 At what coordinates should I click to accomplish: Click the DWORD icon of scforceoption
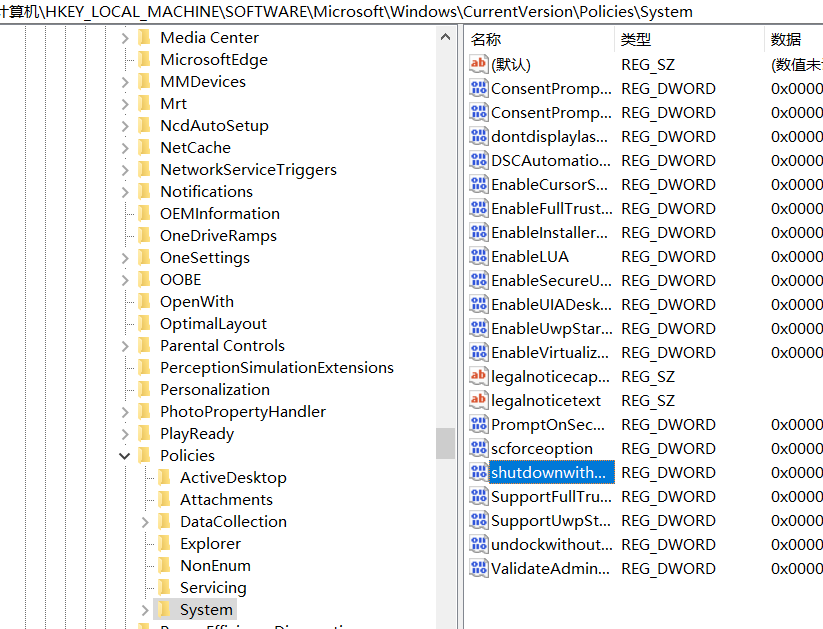pos(479,448)
